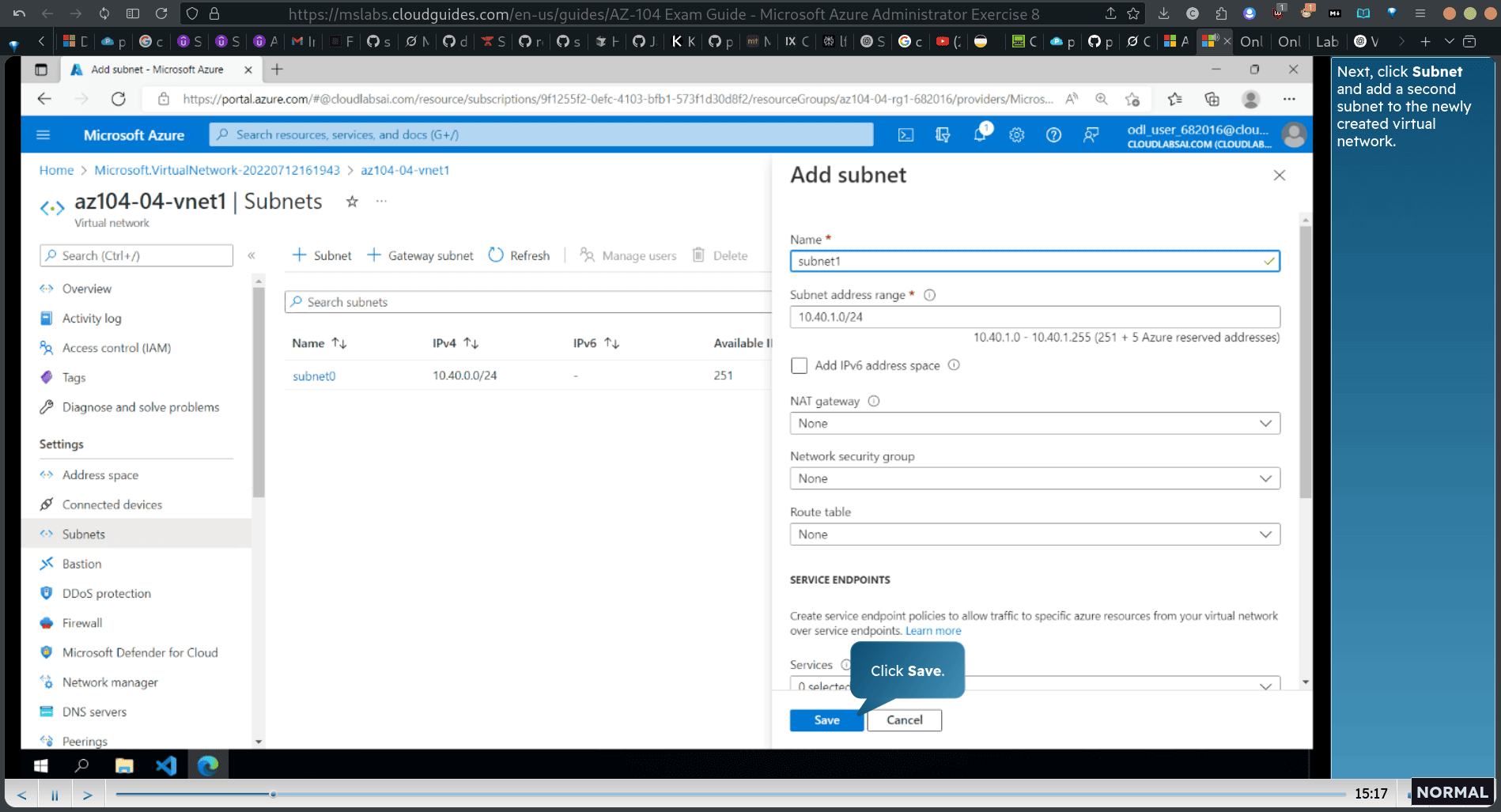1501x812 pixels.
Task: Open Edge zoom magnifier icon
Action: 1102,99
